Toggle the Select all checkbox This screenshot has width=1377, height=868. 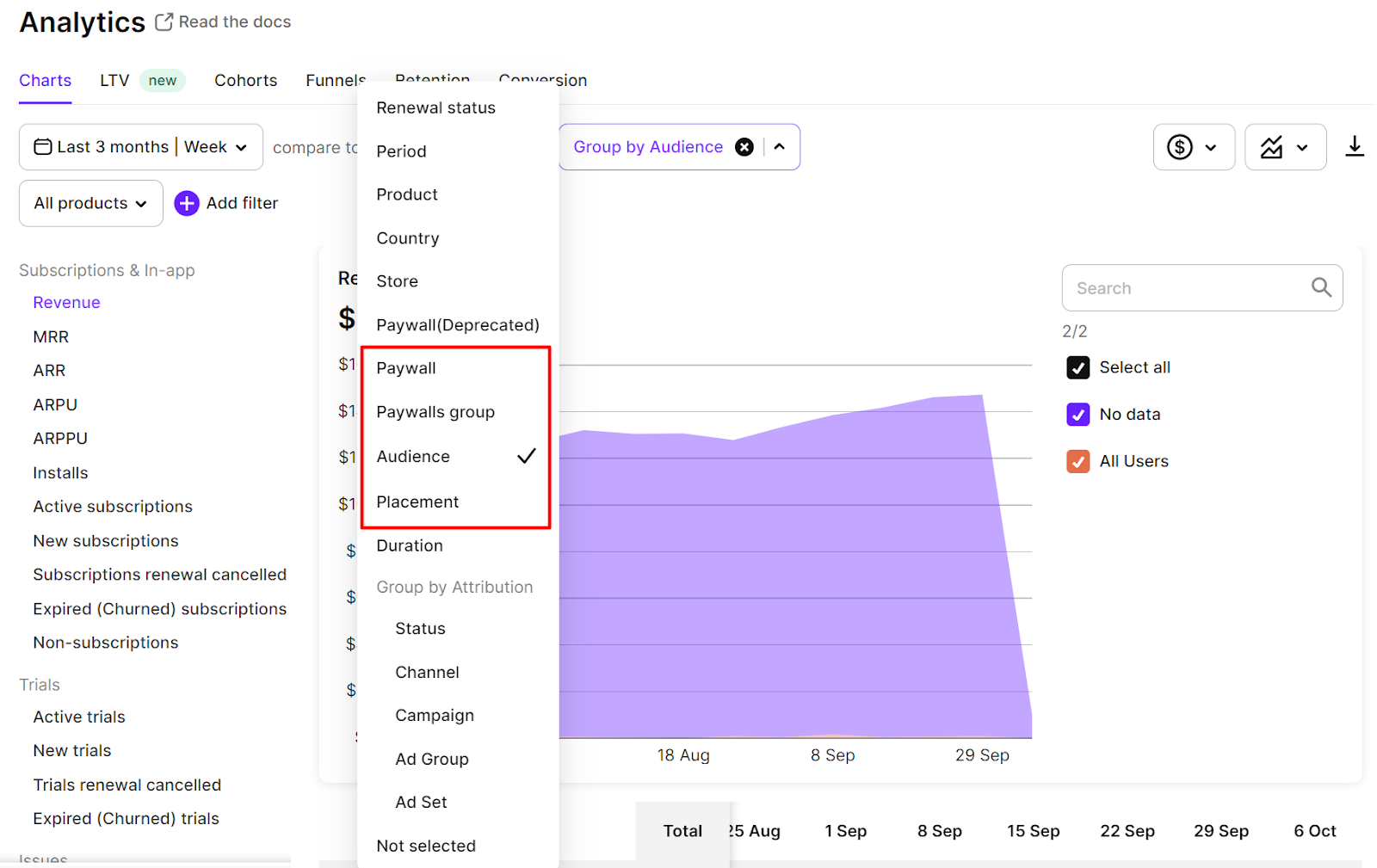pos(1078,367)
